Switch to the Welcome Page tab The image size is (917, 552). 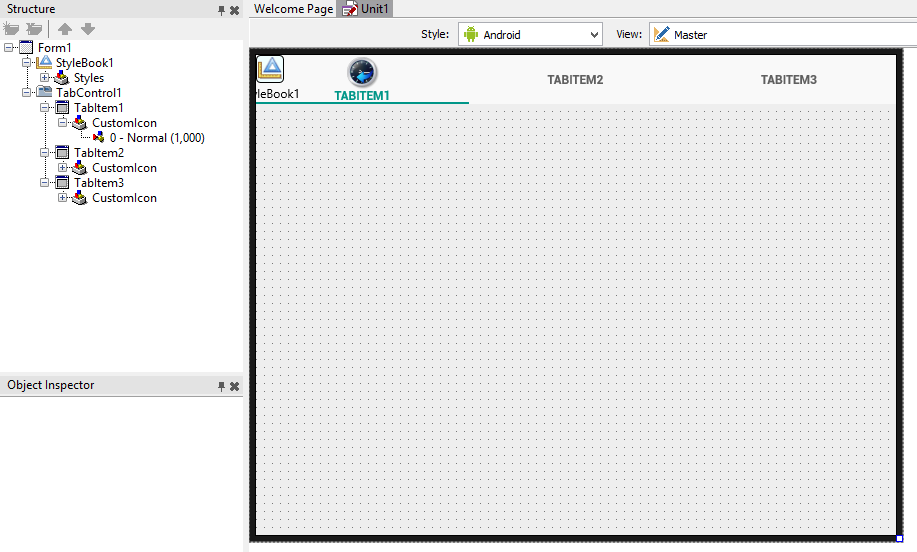(x=293, y=9)
